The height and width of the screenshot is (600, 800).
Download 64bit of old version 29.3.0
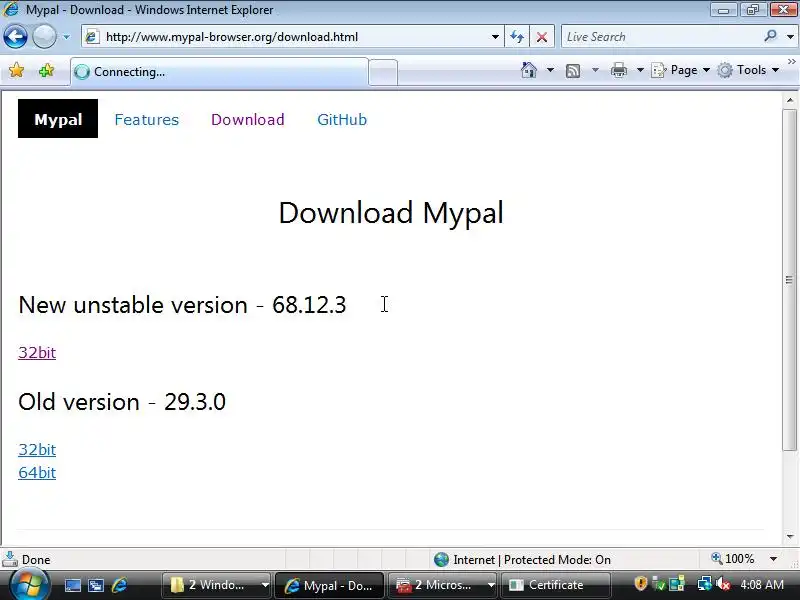pos(37,472)
